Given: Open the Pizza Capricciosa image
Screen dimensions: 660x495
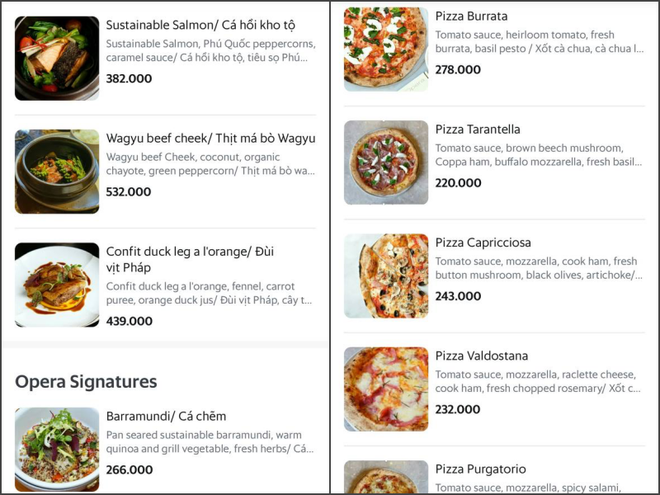Looking at the screenshot, I should pos(386,276).
